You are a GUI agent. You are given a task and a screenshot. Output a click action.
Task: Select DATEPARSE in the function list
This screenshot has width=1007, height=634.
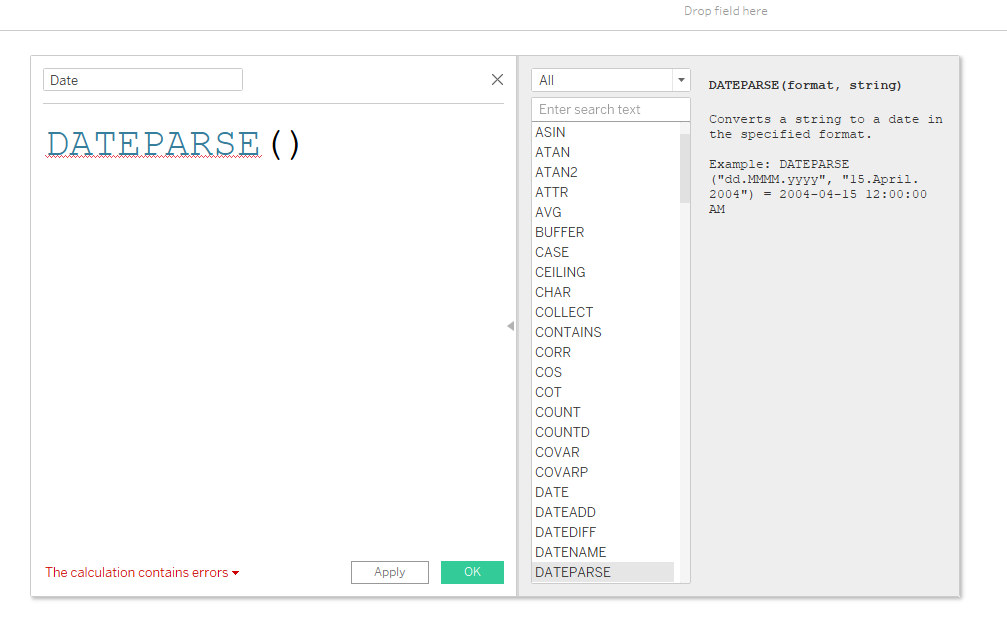coord(572,572)
